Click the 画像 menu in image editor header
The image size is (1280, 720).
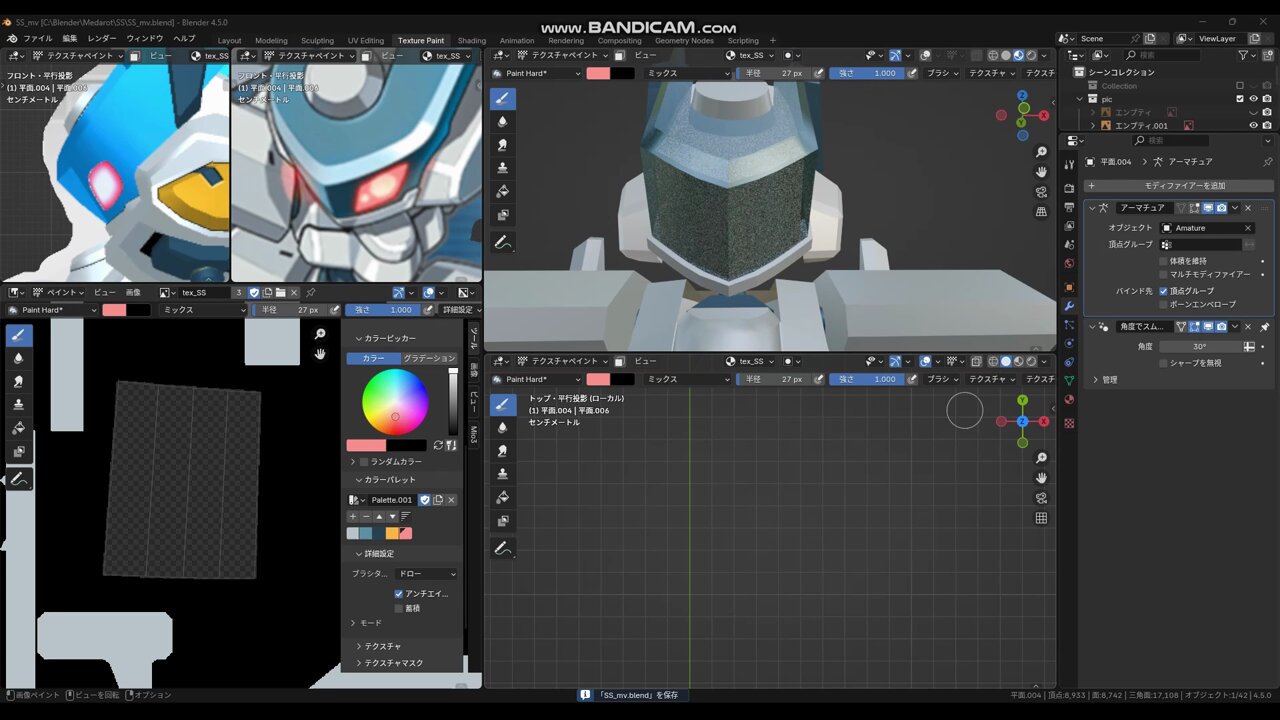pyautogui.click(x=133, y=293)
